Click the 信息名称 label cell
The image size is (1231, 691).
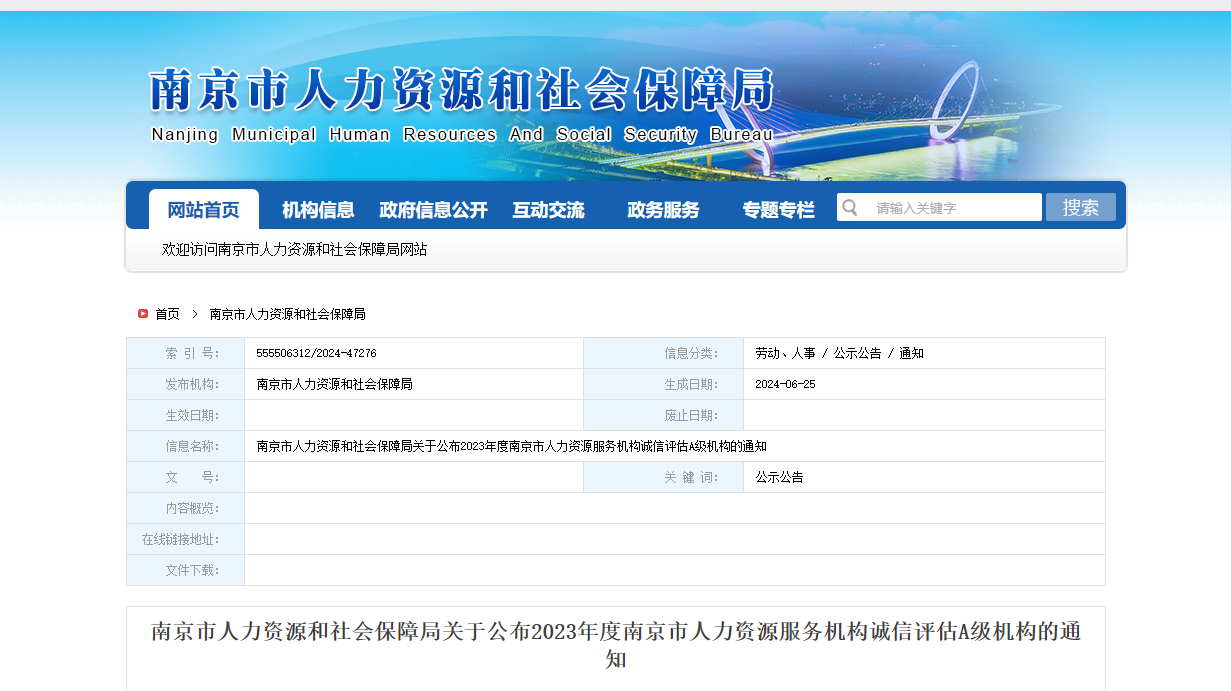tap(185, 446)
